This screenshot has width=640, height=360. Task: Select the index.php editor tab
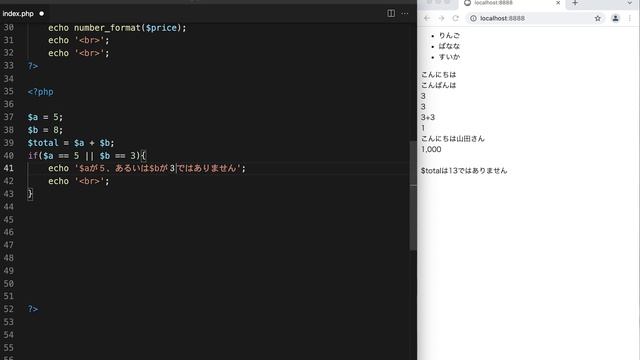click(x=18, y=13)
